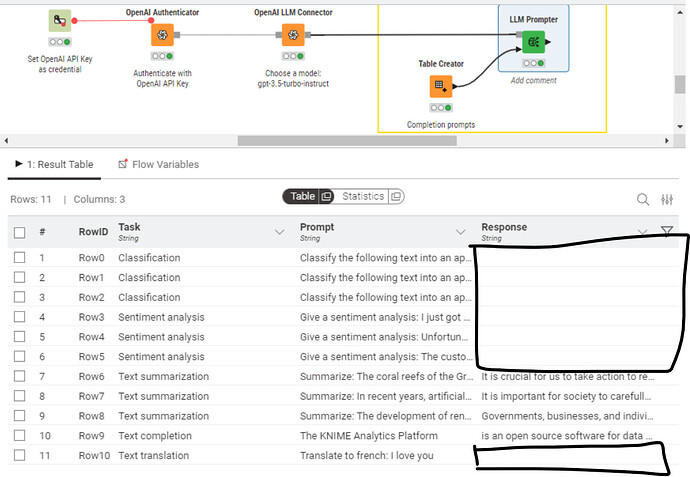
Task: Click the canvas scroll left arrow
Action: click(x=6, y=141)
